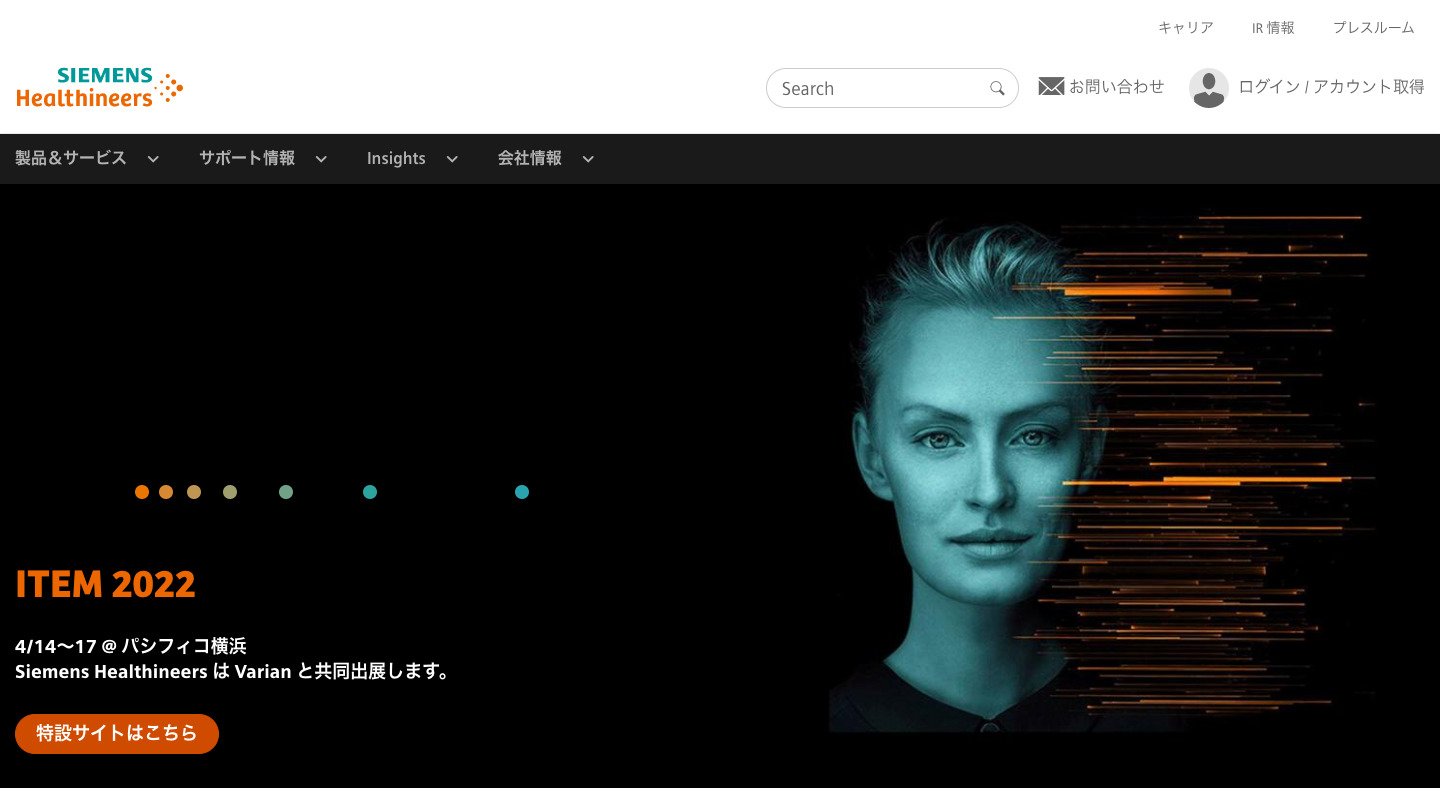This screenshot has height=788, width=1440.
Task: Click the magnifying glass search icon
Action: (997, 88)
